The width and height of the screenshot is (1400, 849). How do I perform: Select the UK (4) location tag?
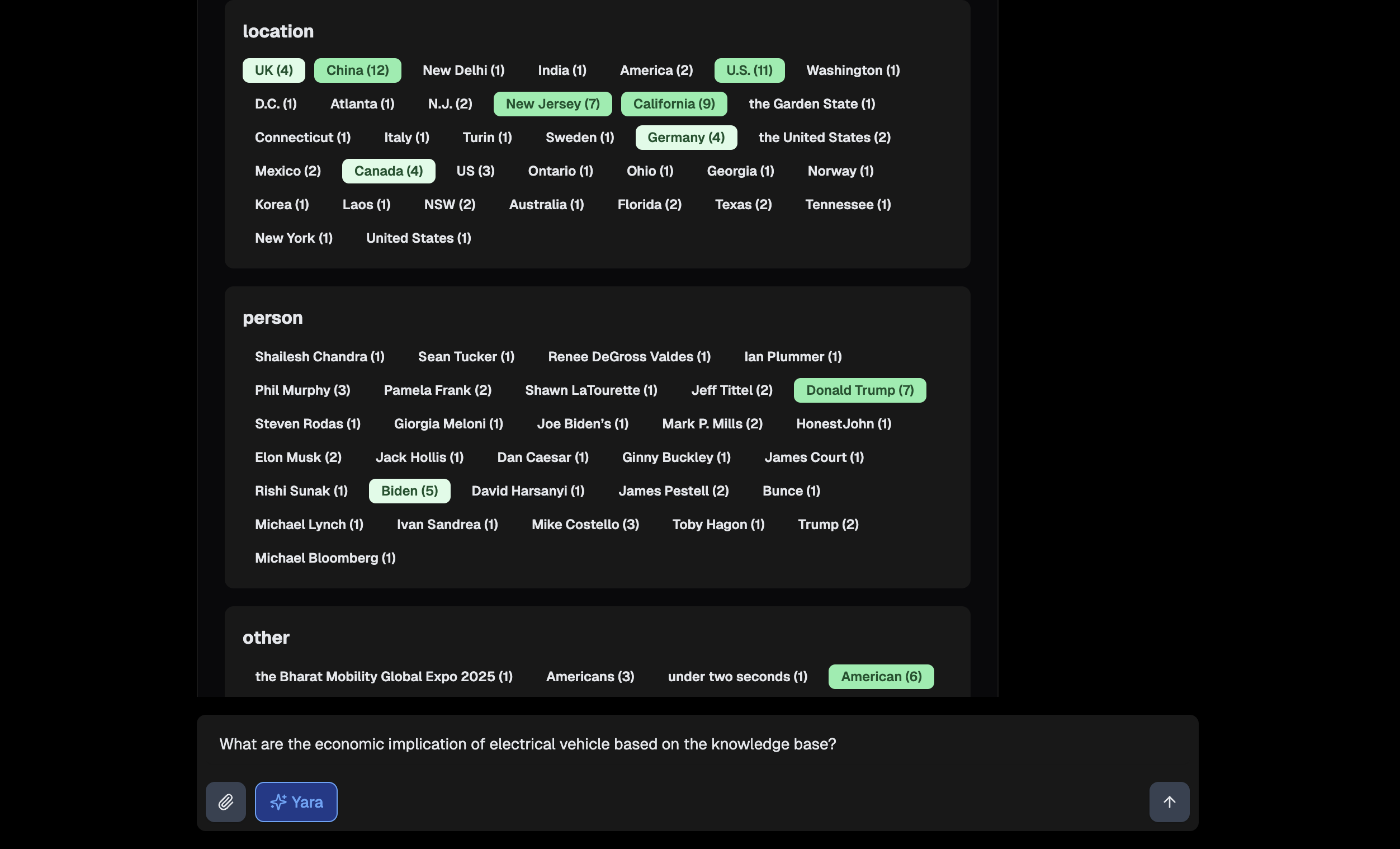point(273,70)
